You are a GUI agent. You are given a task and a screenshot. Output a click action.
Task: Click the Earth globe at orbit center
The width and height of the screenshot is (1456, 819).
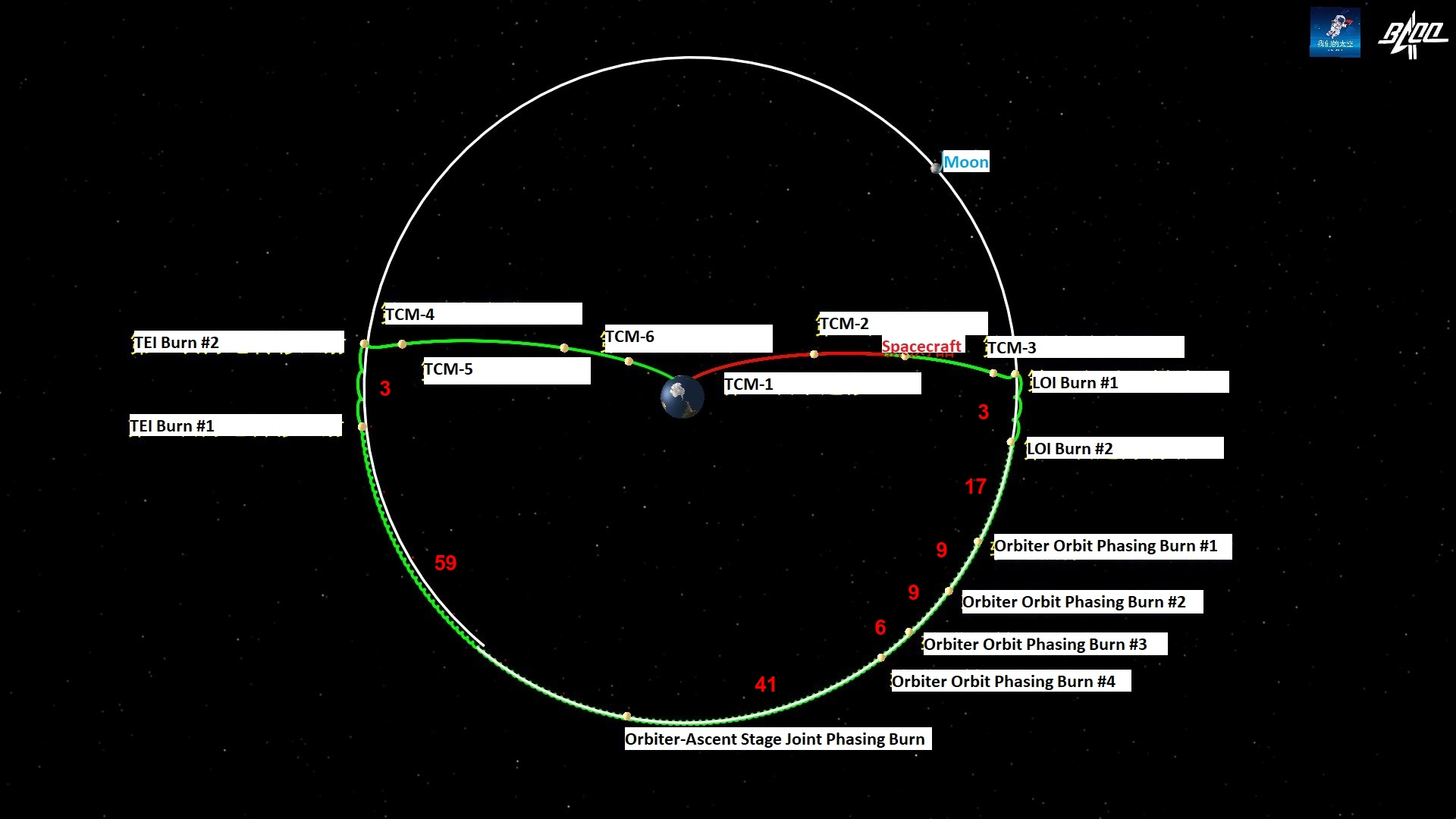tap(682, 397)
